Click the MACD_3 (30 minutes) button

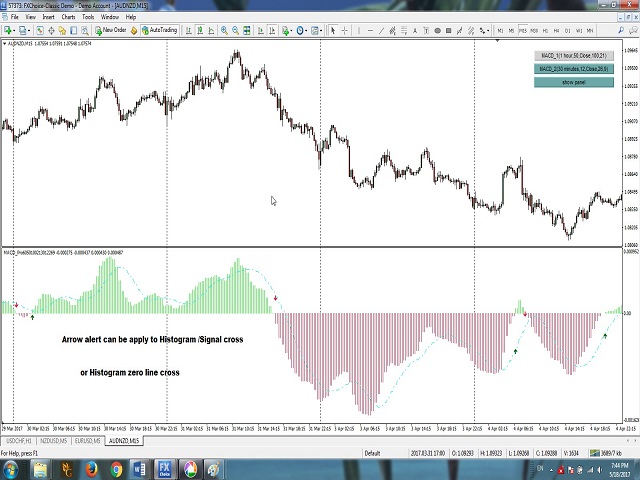(573, 69)
